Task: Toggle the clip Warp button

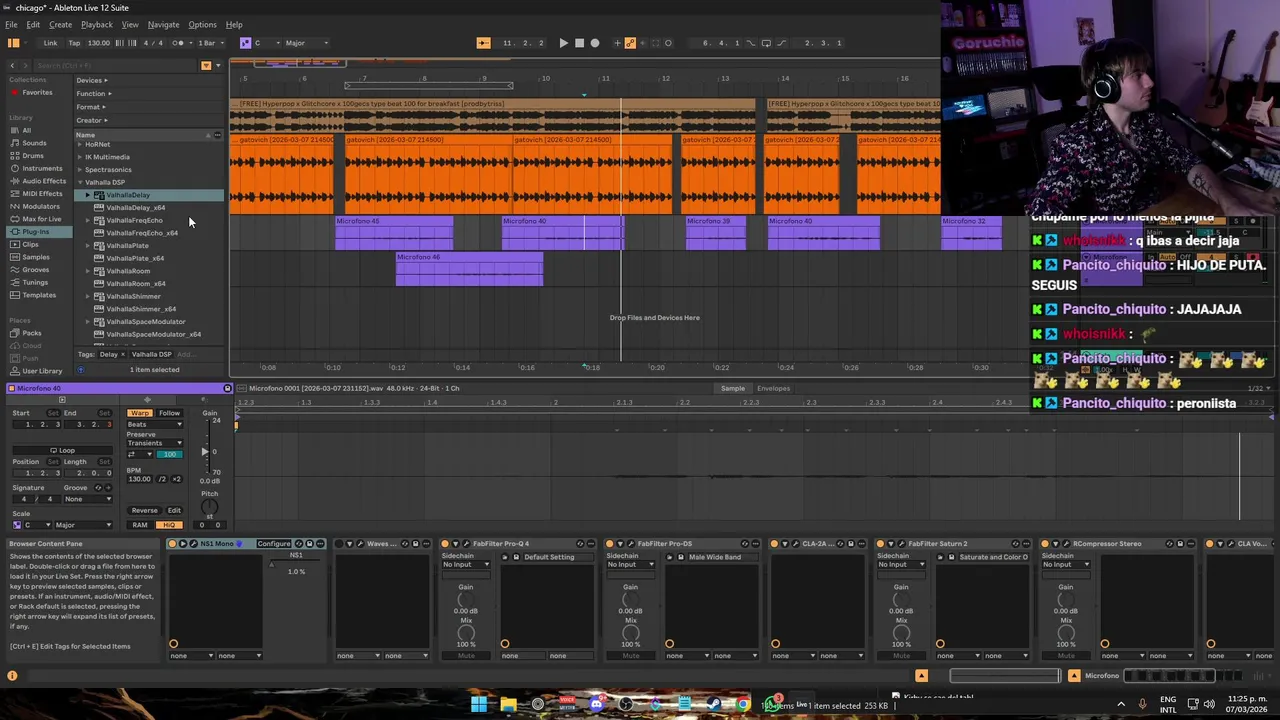Action: coord(139,413)
